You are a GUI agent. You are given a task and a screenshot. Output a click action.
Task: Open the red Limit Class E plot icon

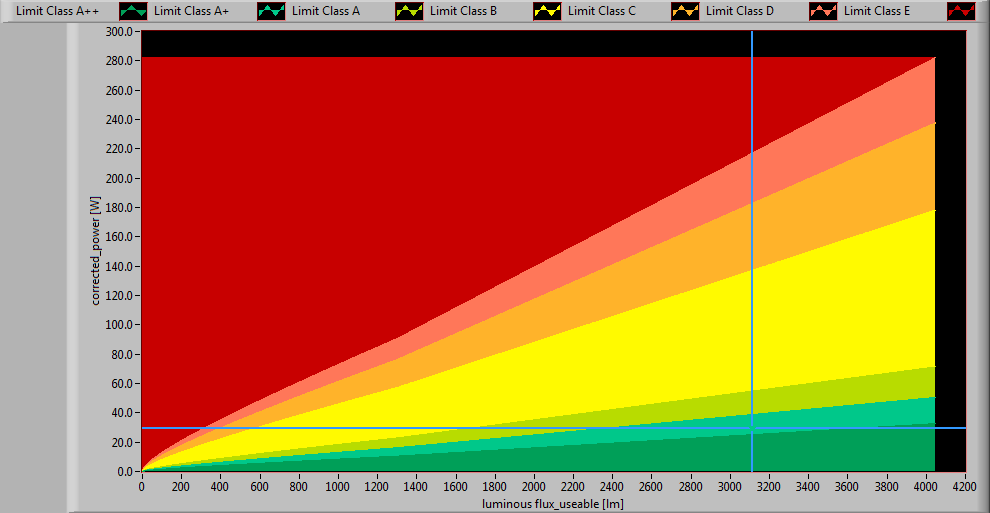tap(961, 11)
